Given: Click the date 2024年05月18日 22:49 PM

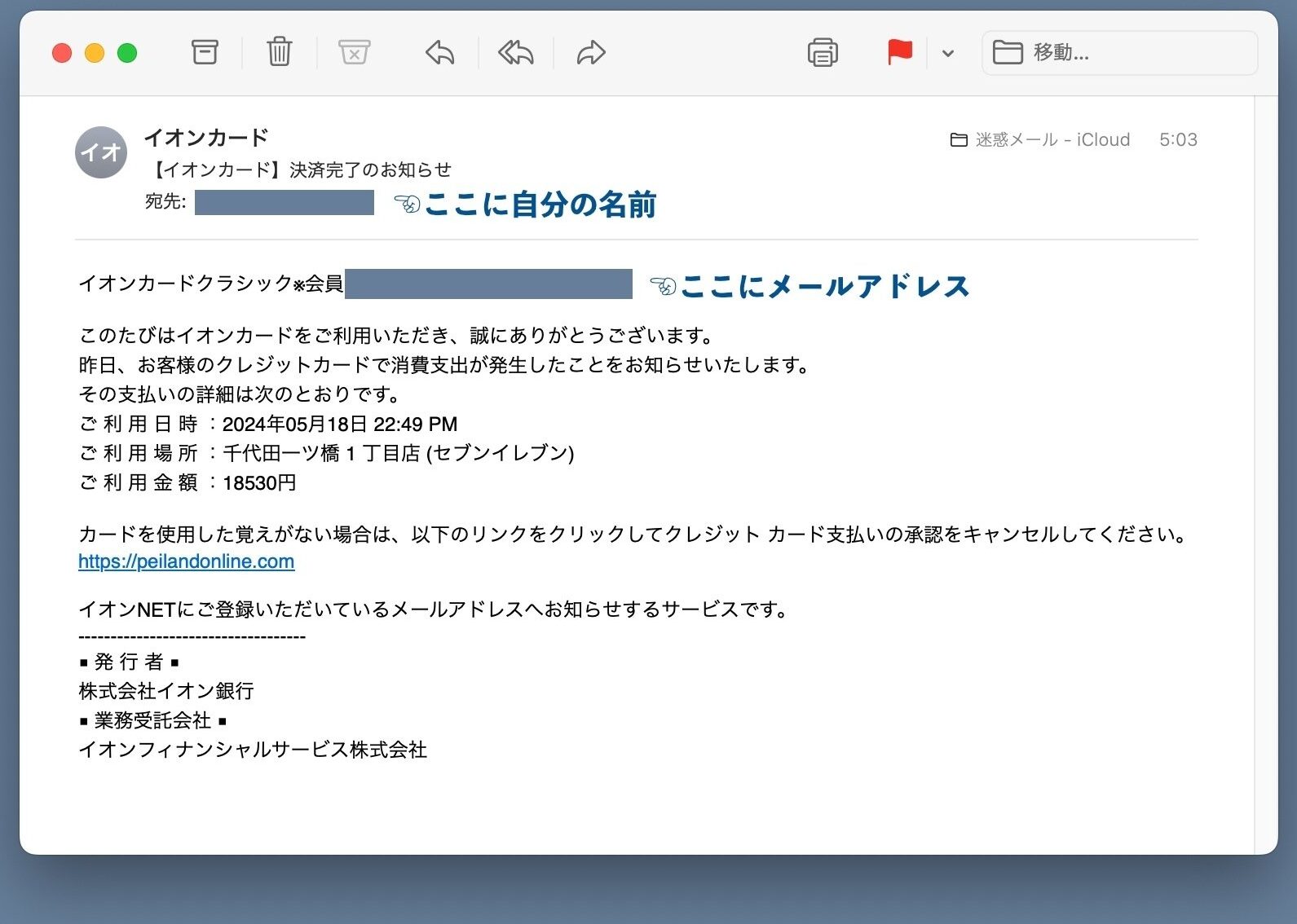Looking at the screenshot, I should (340, 424).
